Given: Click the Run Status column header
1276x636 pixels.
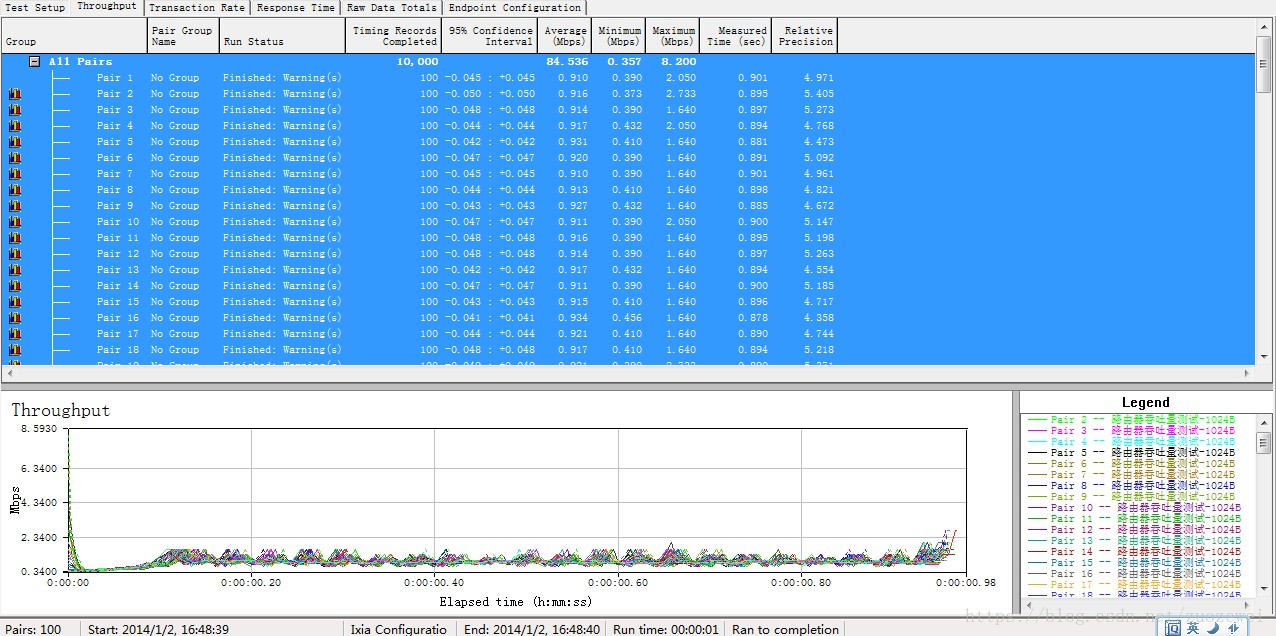Looking at the screenshot, I should pos(281,36).
